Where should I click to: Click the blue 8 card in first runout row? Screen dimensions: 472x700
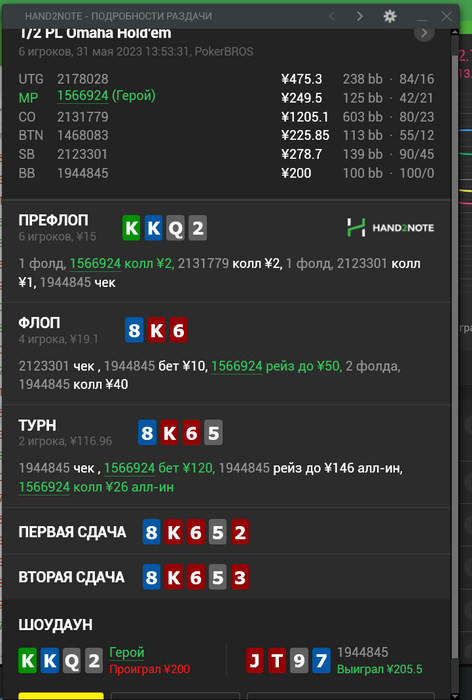tap(151, 532)
